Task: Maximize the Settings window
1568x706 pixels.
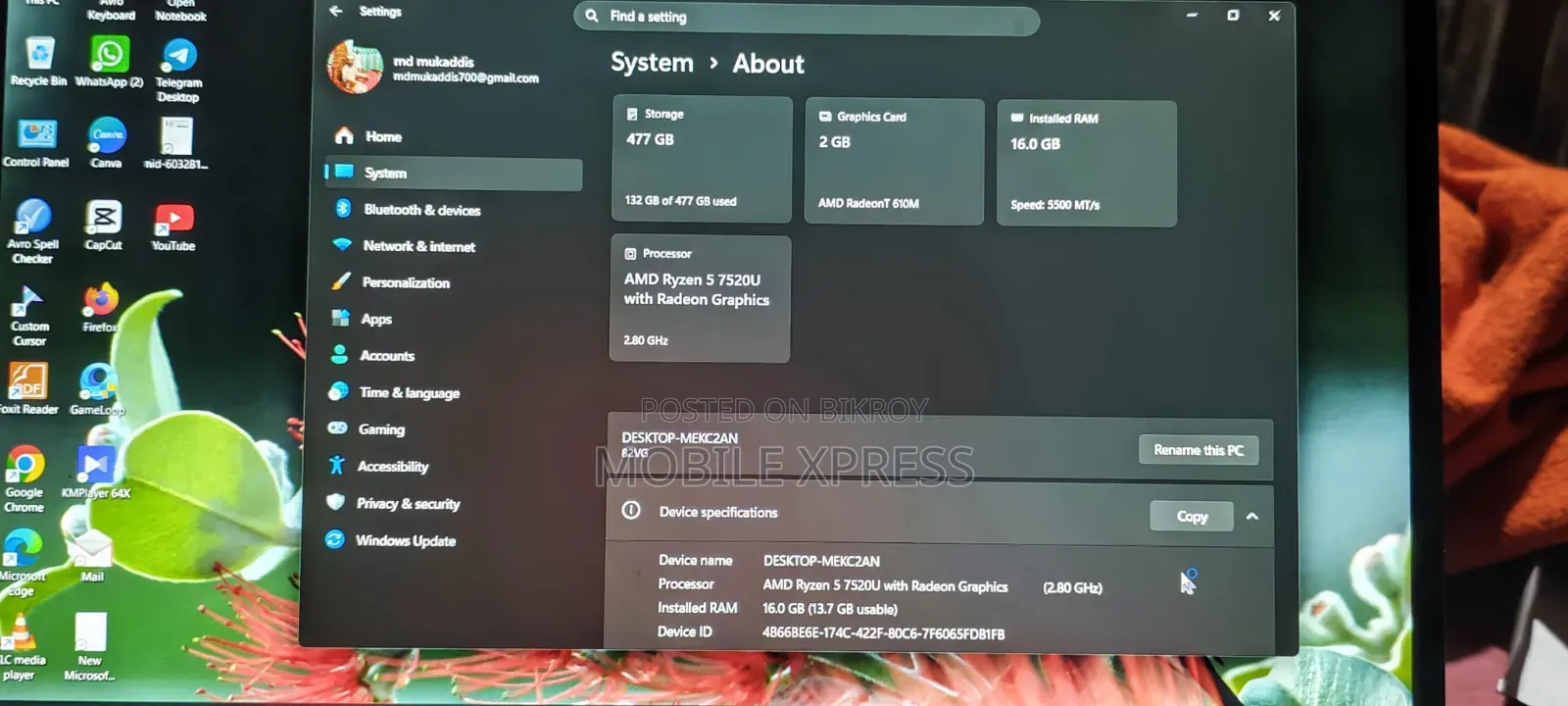Action: click(x=1233, y=15)
